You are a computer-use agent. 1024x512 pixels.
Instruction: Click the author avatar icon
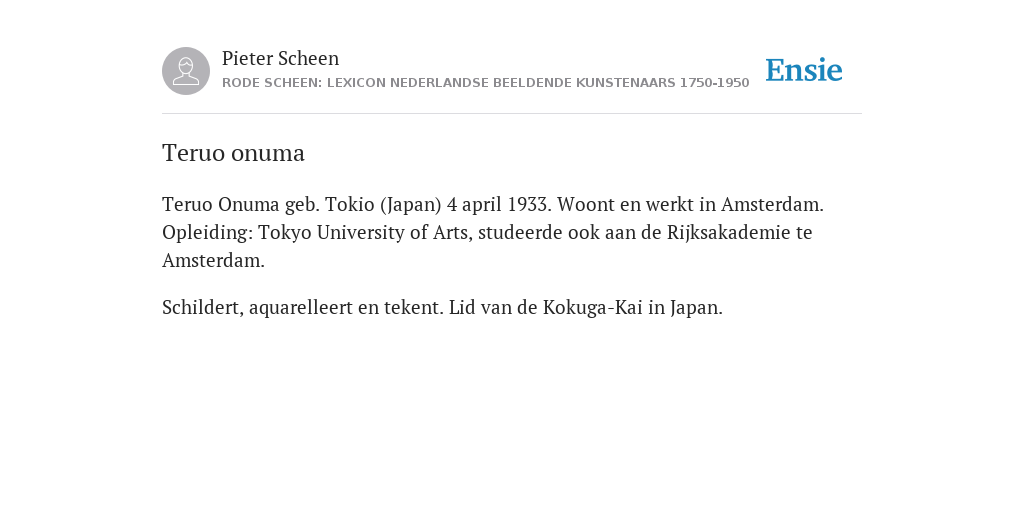(x=186, y=71)
